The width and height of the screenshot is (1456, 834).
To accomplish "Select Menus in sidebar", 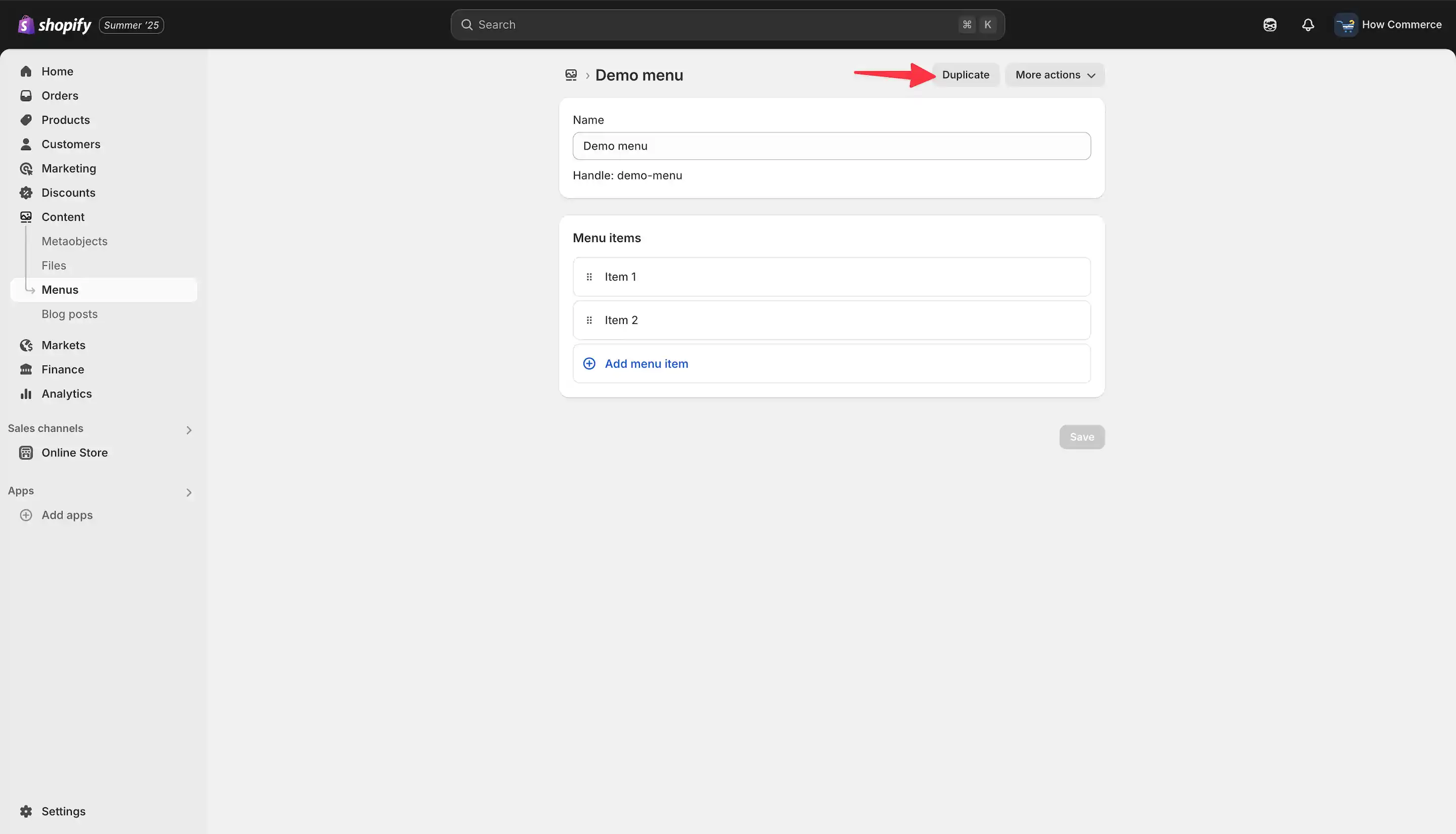I will pyautogui.click(x=104, y=290).
